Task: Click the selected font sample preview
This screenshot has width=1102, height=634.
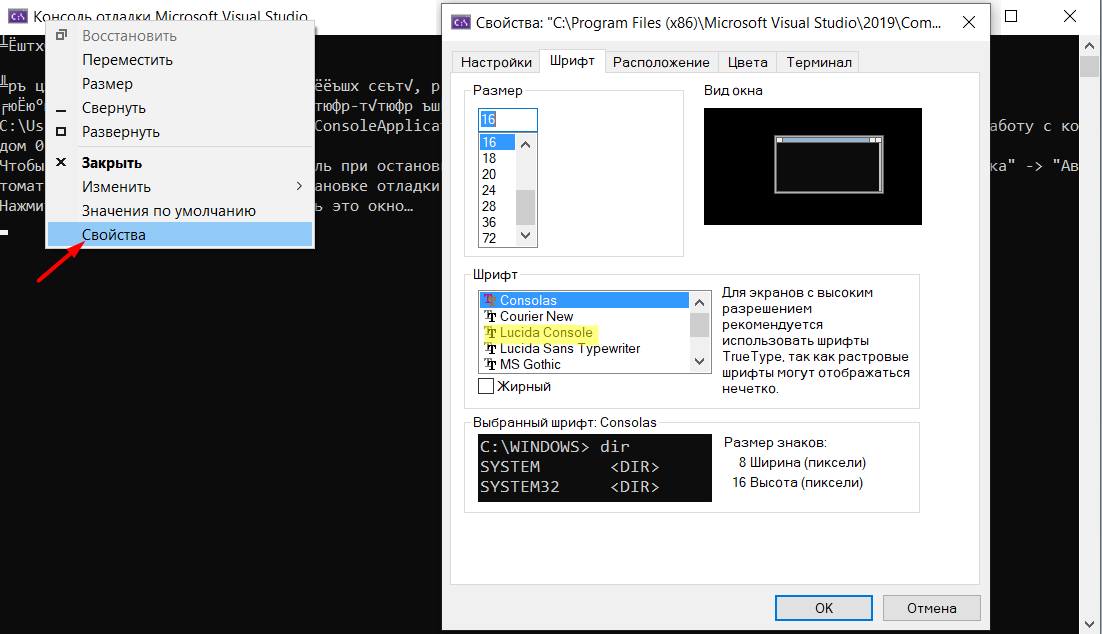Action: pos(595,467)
